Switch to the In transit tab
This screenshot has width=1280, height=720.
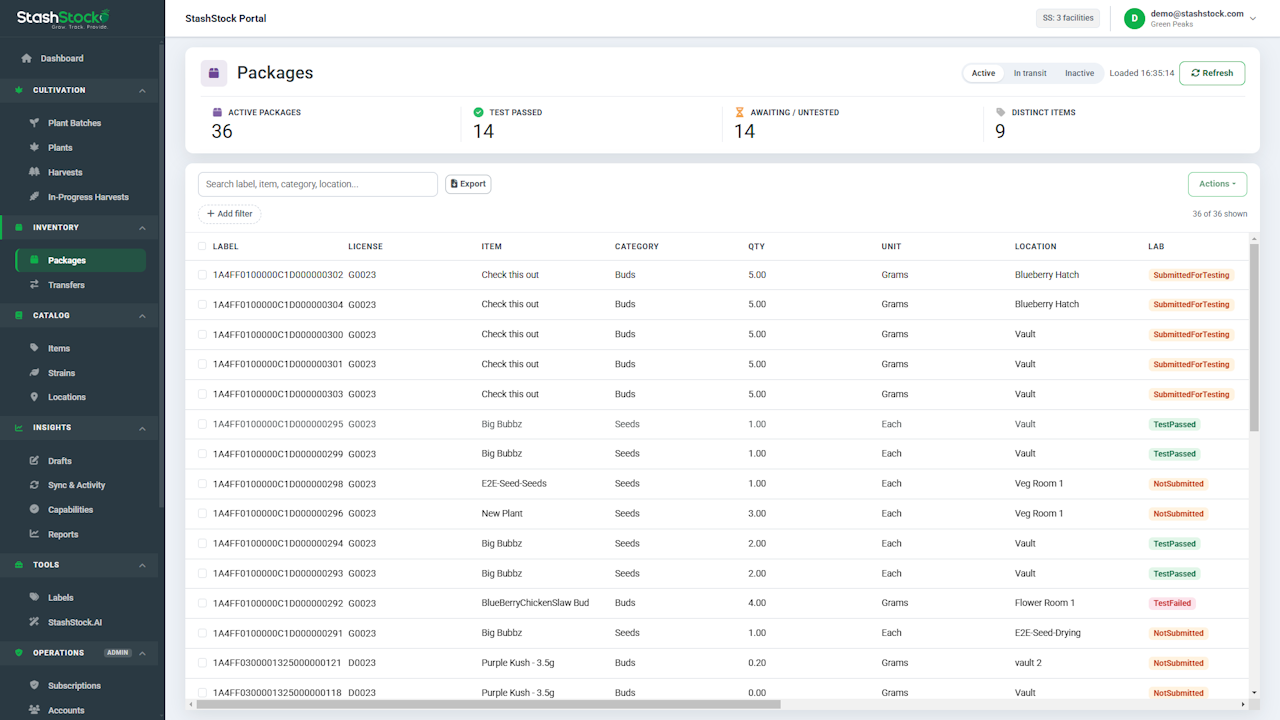coord(1030,73)
